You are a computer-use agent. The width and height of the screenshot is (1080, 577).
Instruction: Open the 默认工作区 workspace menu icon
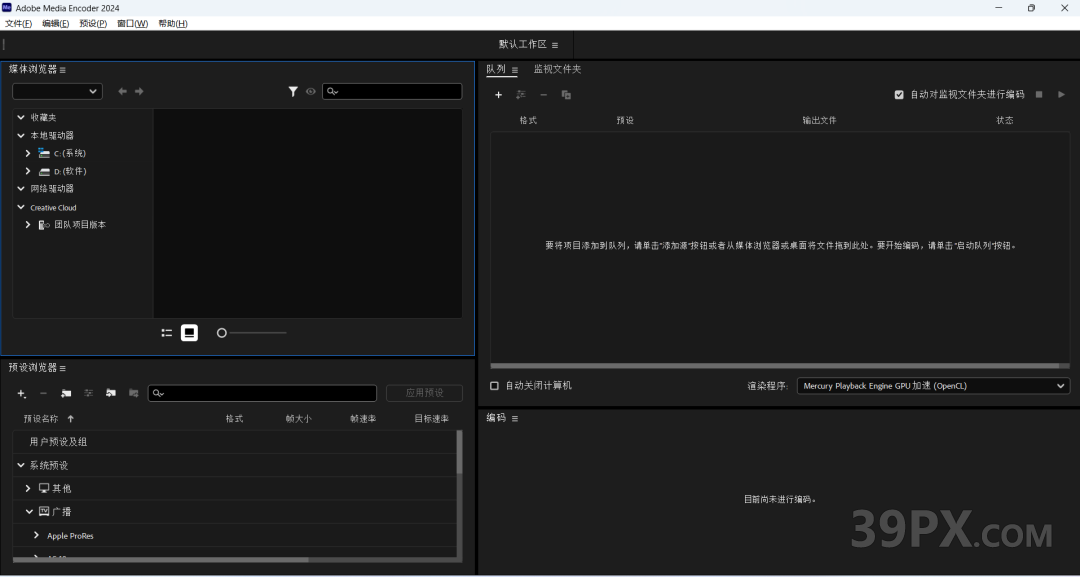coord(555,45)
